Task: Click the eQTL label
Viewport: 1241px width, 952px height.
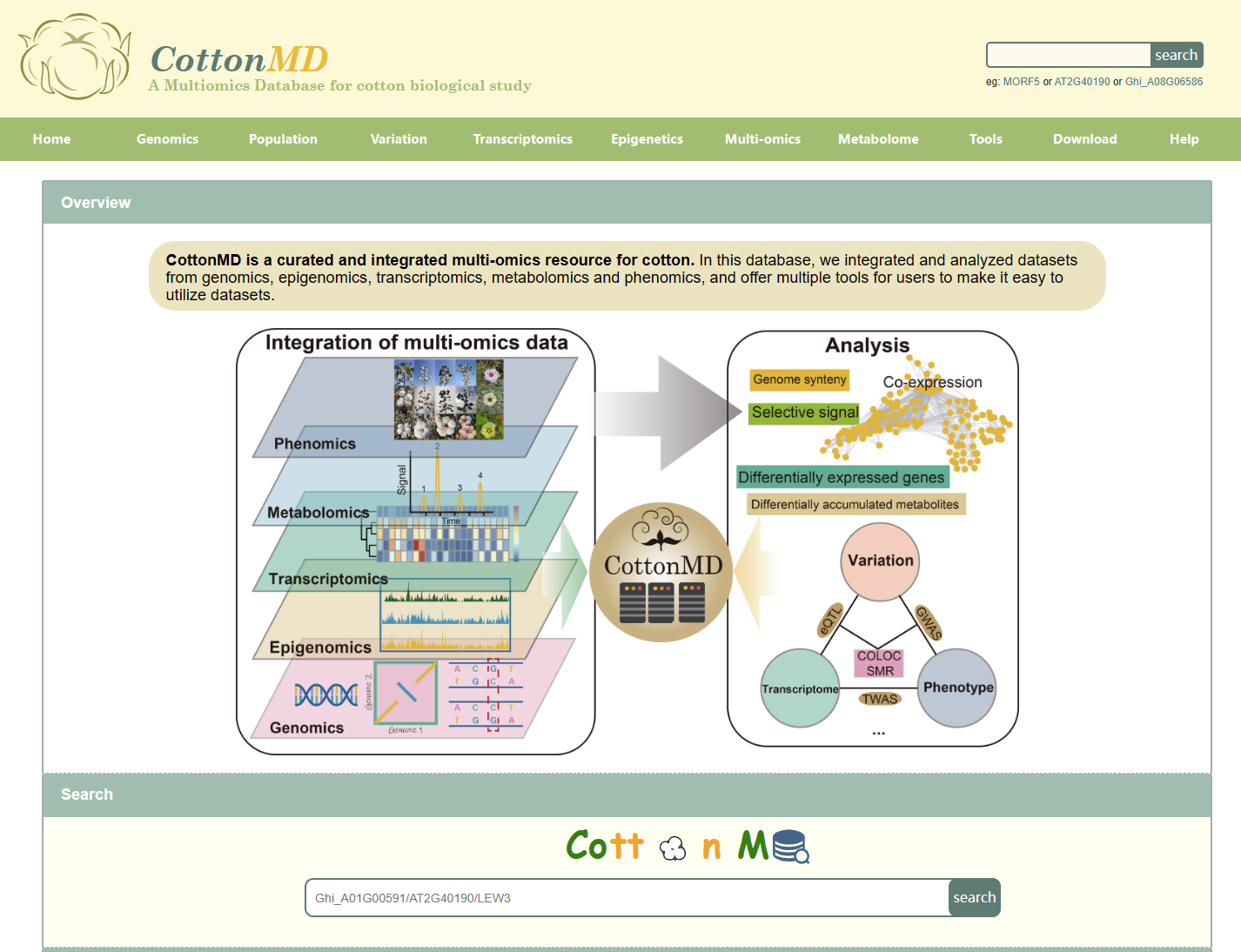Action: coord(831,620)
